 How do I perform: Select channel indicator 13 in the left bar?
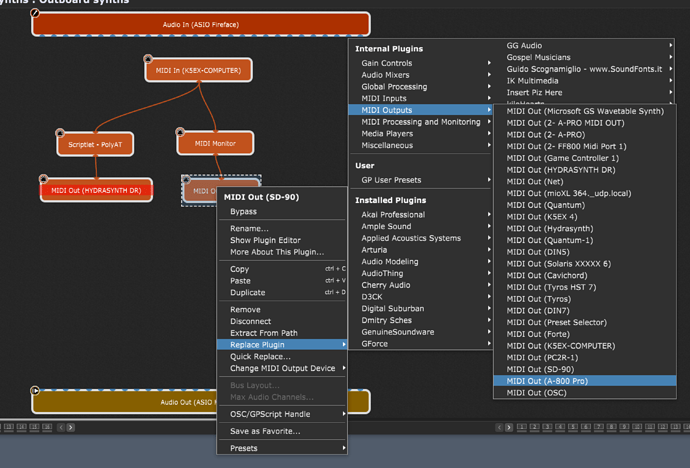pos(9,427)
